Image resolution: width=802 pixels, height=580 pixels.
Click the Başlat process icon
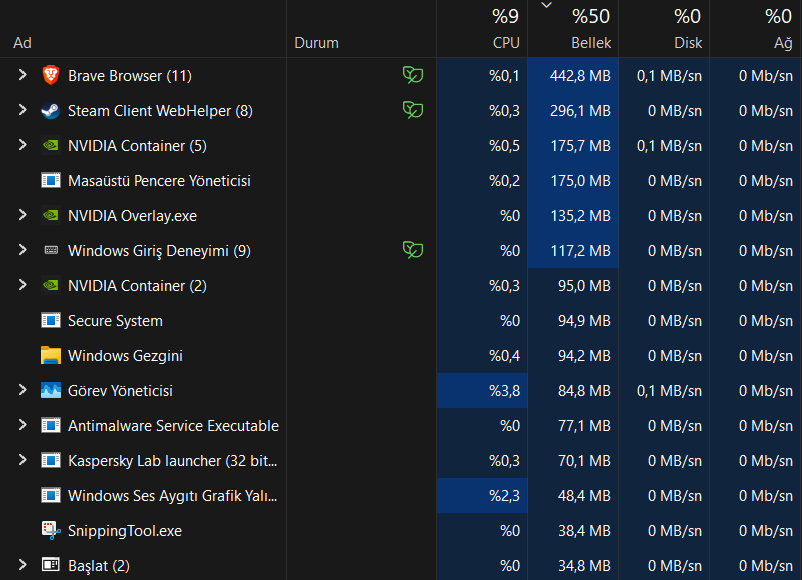(x=51, y=565)
